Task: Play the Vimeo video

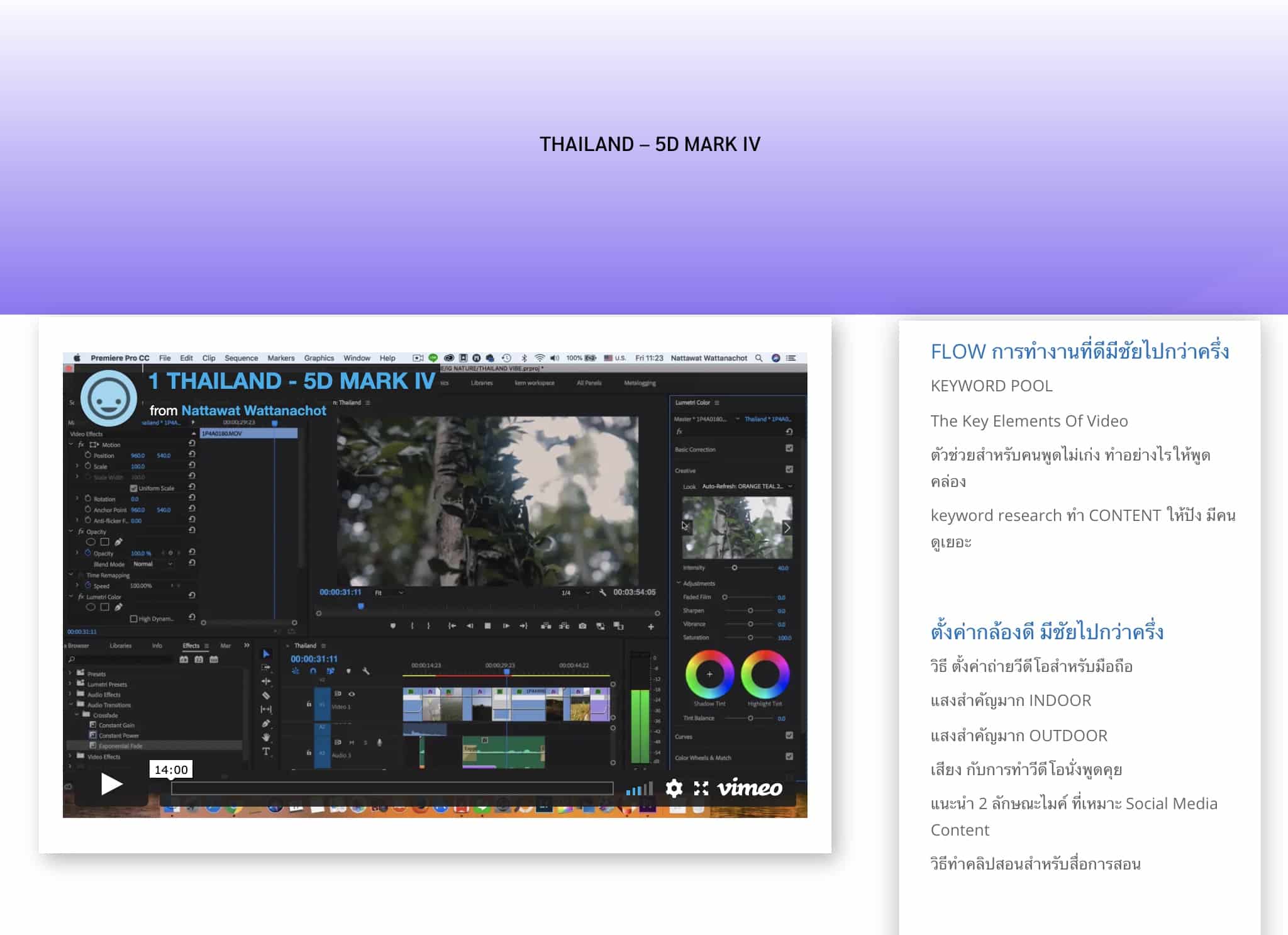Action: pos(111,784)
